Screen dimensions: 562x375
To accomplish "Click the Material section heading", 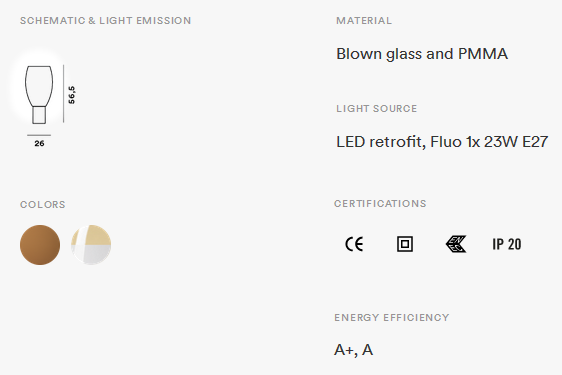I will 364,20.
